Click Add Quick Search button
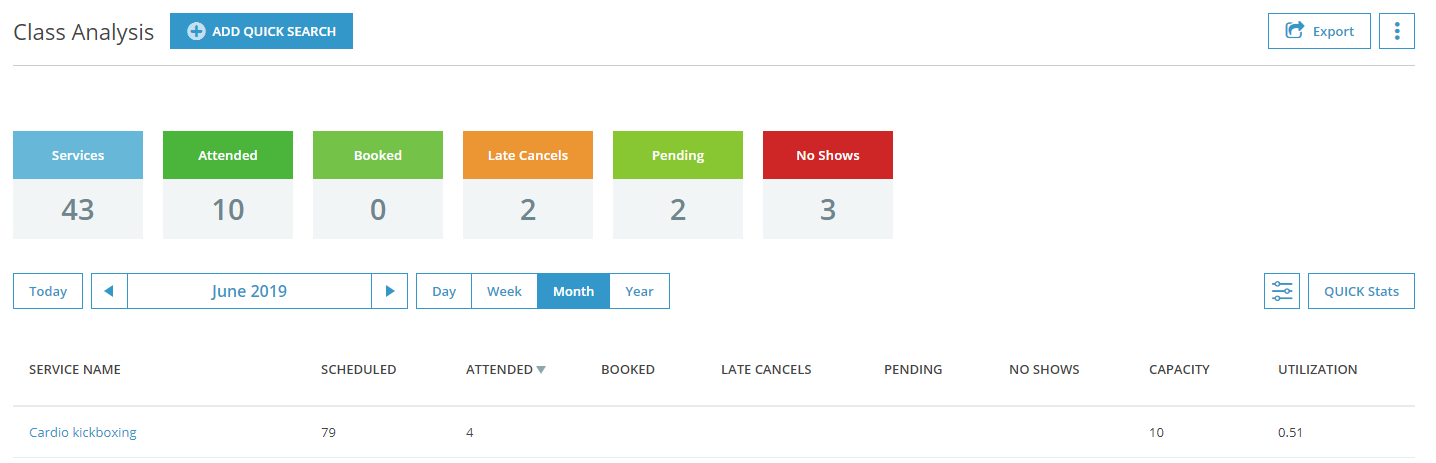Screen dimensions: 1436x463 (261, 31)
